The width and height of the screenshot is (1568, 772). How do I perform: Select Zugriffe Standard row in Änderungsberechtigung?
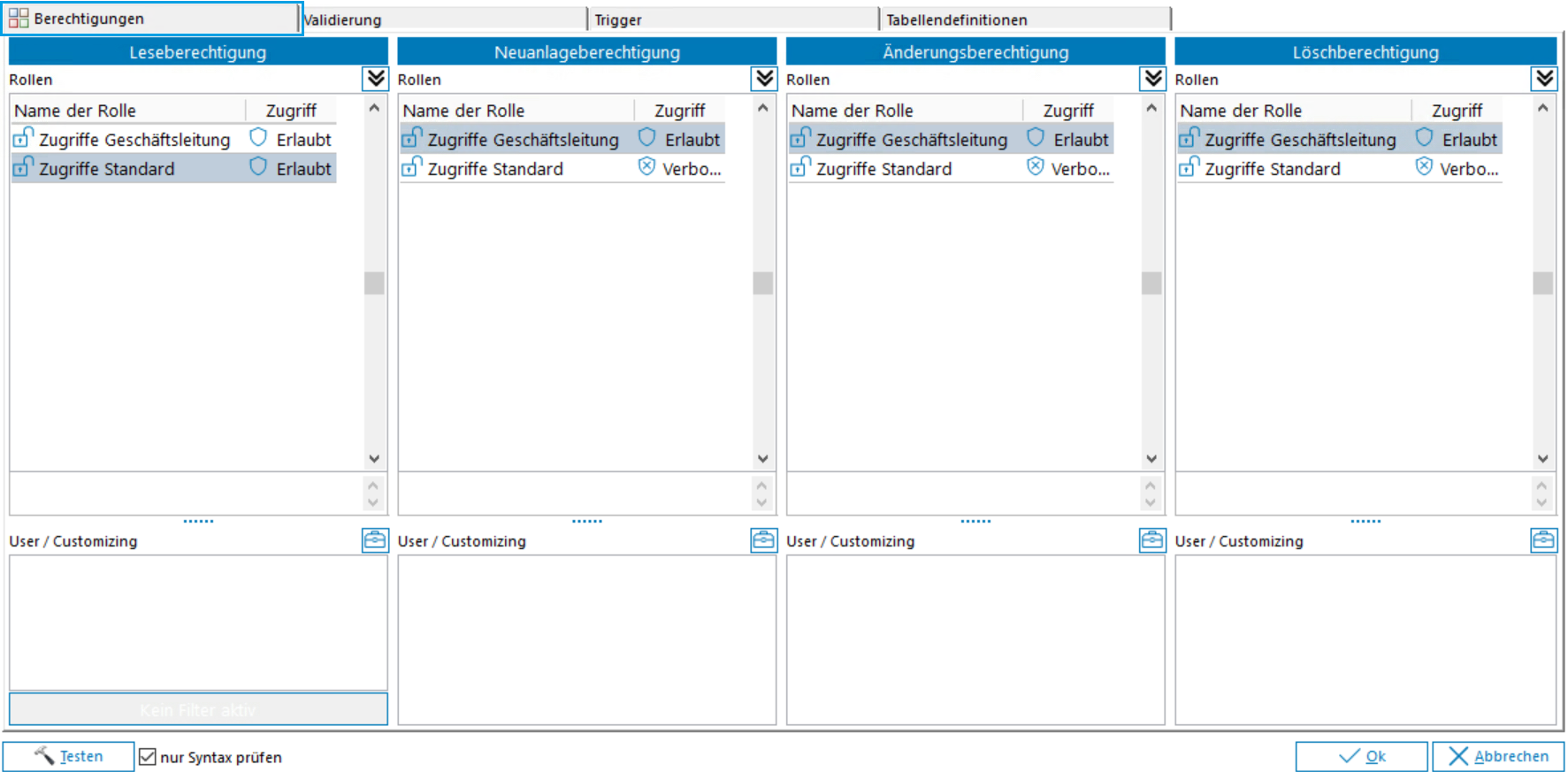tap(884, 169)
